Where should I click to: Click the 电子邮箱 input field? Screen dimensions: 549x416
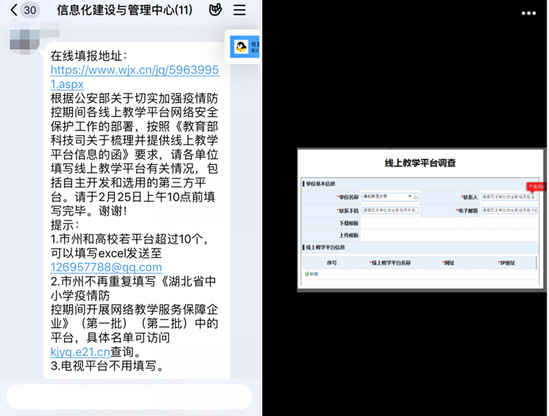(509, 210)
